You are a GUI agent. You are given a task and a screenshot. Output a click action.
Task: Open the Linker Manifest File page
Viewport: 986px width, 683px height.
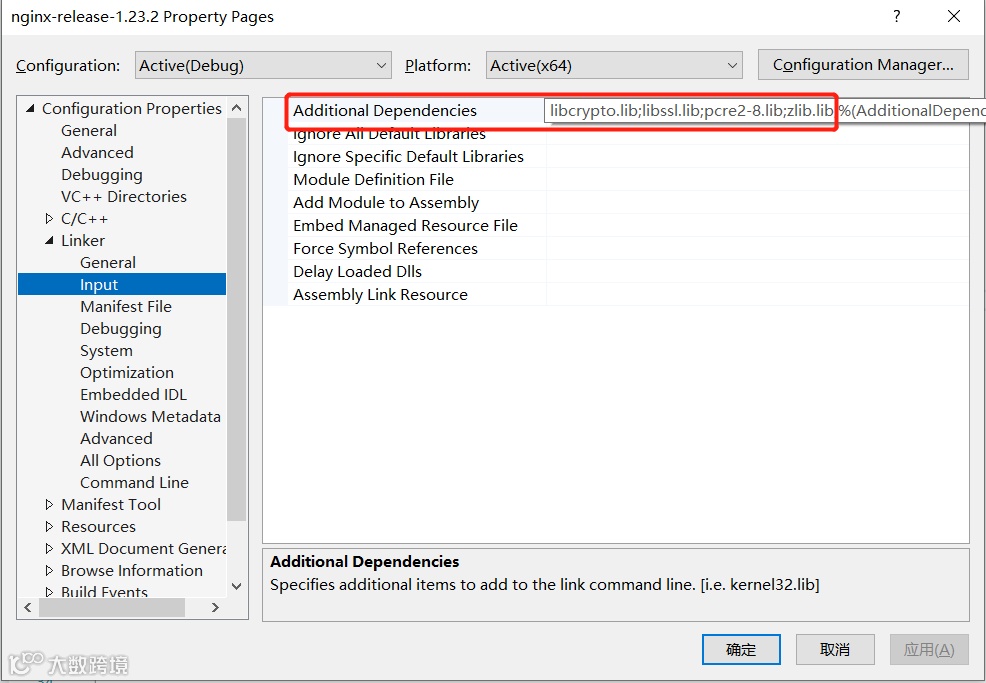pyautogui.click(x=126, y=306)
